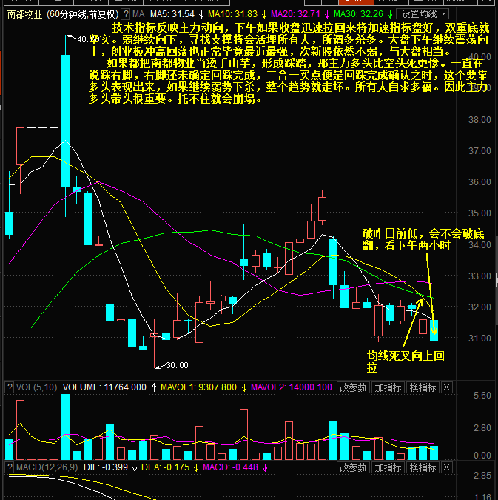Select the tallest cyan candlestick near 40.49
Screen dimensions: 498x500
coord(66,121)
